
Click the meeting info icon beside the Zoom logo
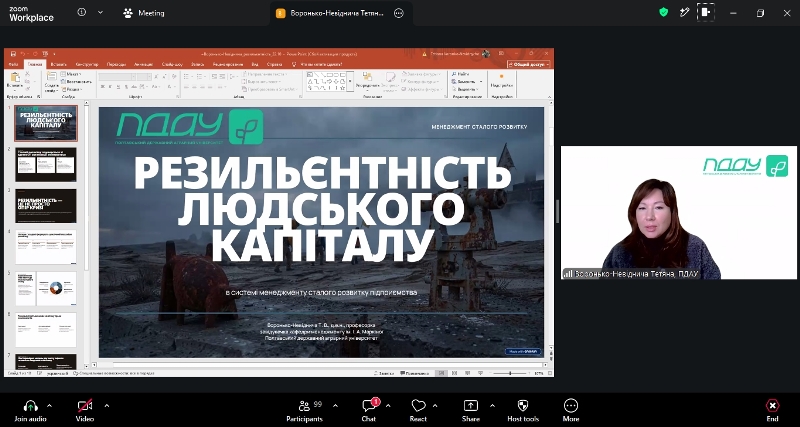pyautogui.click(x=82, y=13)
